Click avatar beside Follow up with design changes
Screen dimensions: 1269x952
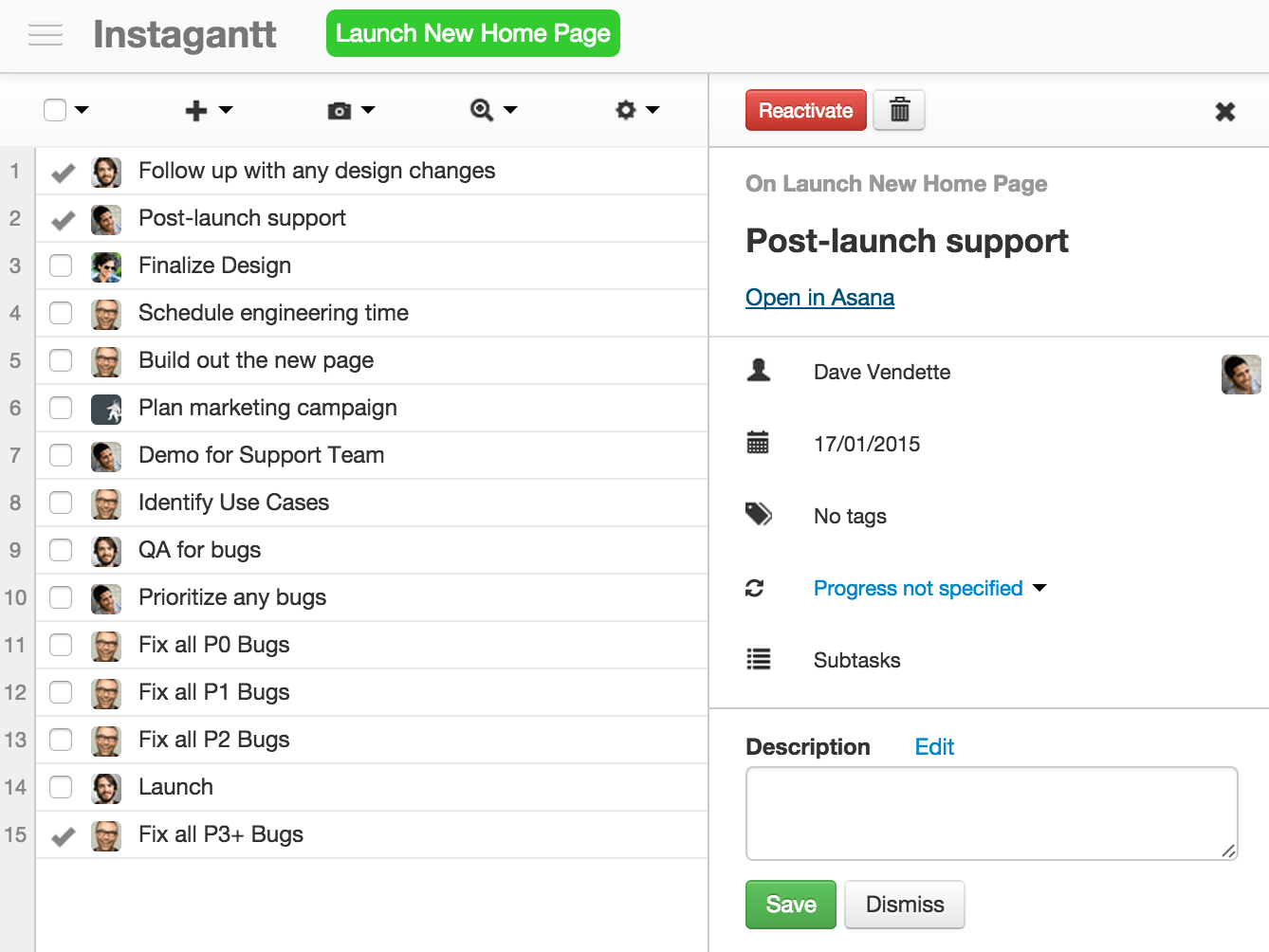pyautogui.click(x=106, y=172)
